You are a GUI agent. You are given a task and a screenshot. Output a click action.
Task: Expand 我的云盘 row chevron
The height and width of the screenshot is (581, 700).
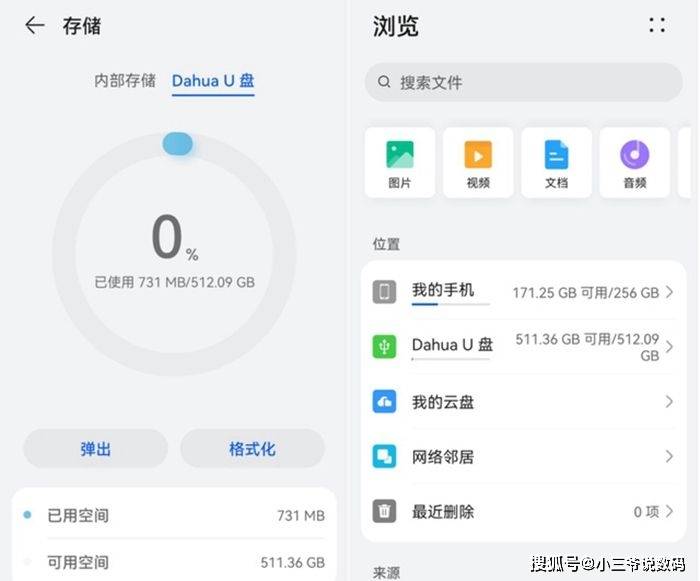pyautogui.click(x=669, y=401)
